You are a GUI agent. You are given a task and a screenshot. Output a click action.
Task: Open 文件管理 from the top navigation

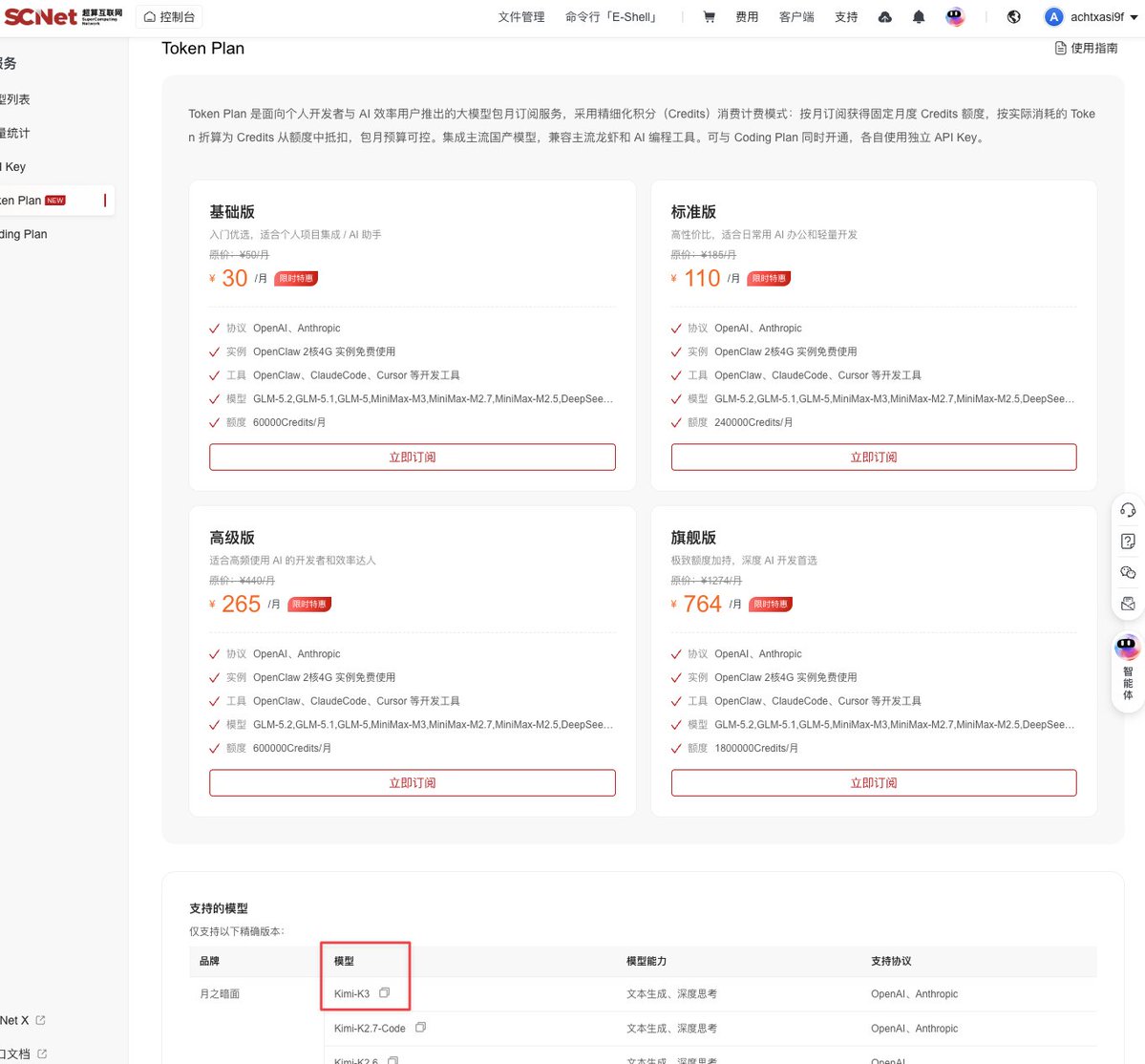[x=520, y=17]
